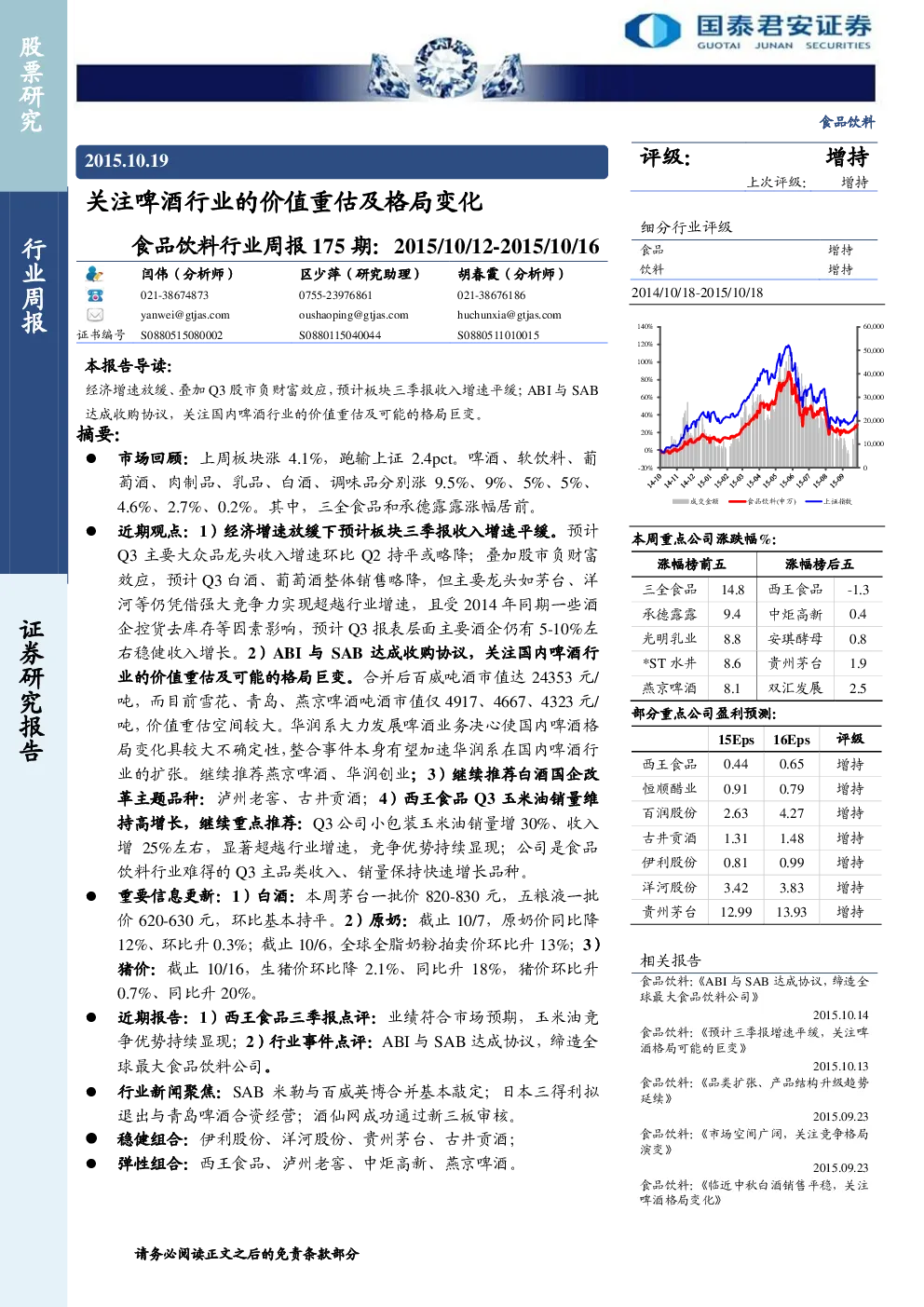Image resolution: width=924 pixels, height=1307 pixels.
Task: Click forecast row 伊利股份
Action: pos(755,863)
